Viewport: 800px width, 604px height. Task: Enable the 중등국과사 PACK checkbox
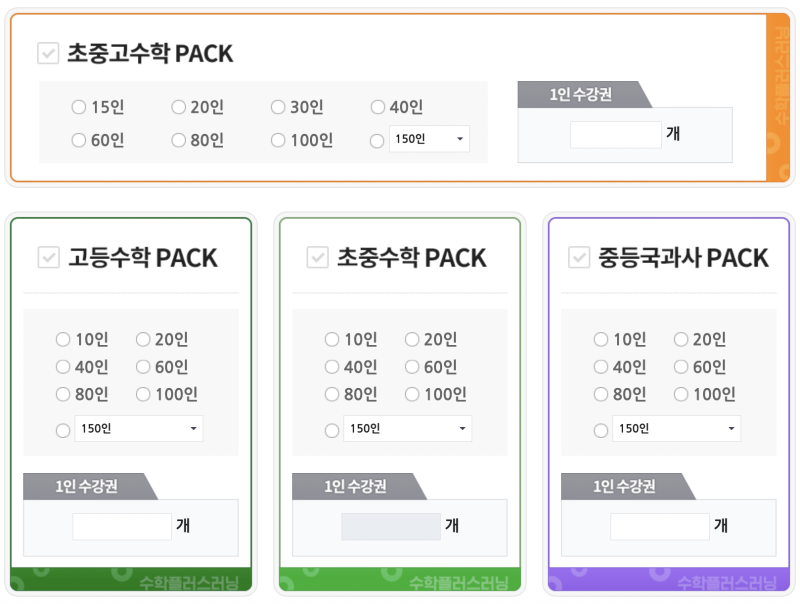[x=579, y=257]
